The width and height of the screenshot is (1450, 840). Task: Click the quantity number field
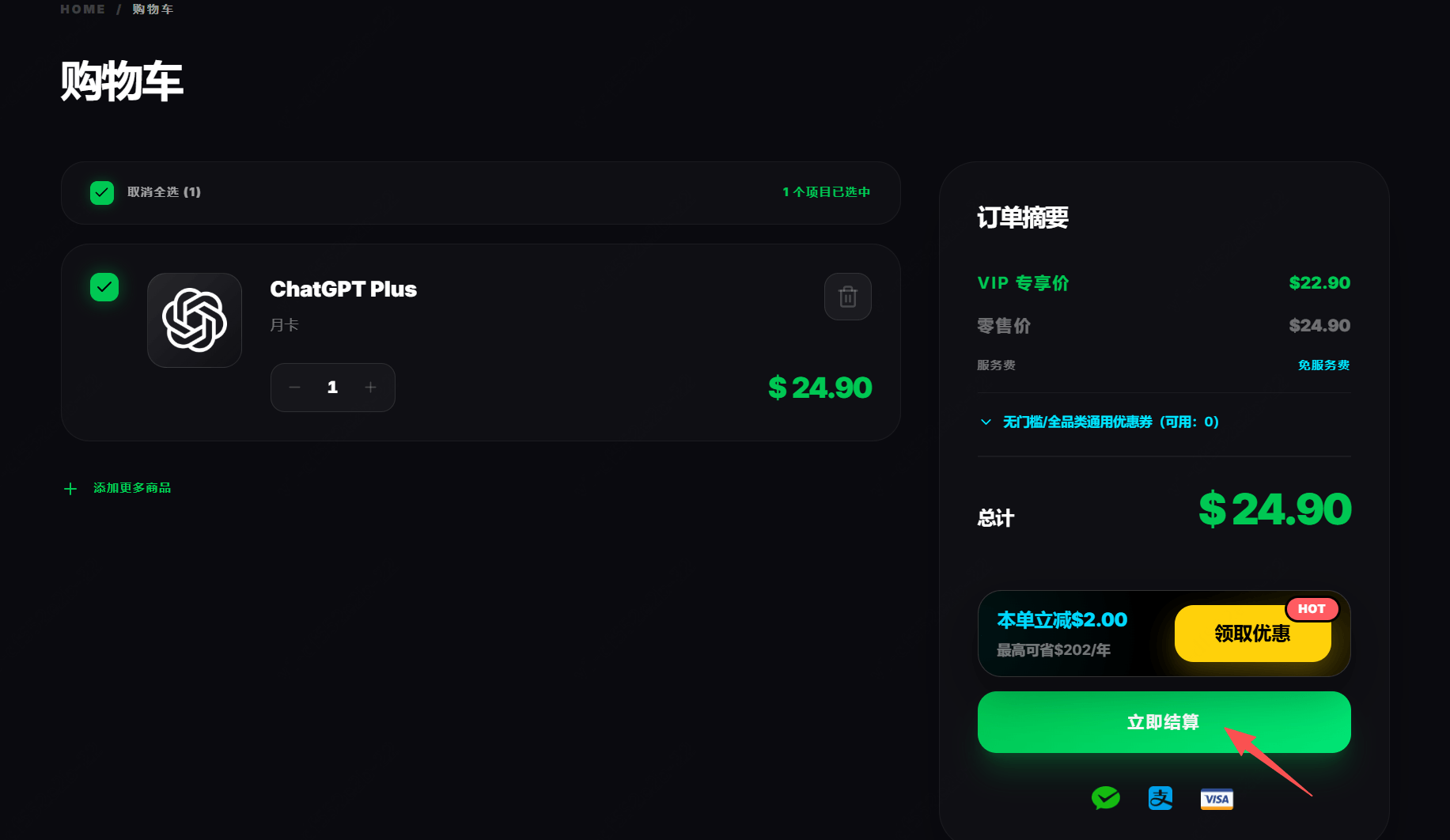tap(332, 388)
